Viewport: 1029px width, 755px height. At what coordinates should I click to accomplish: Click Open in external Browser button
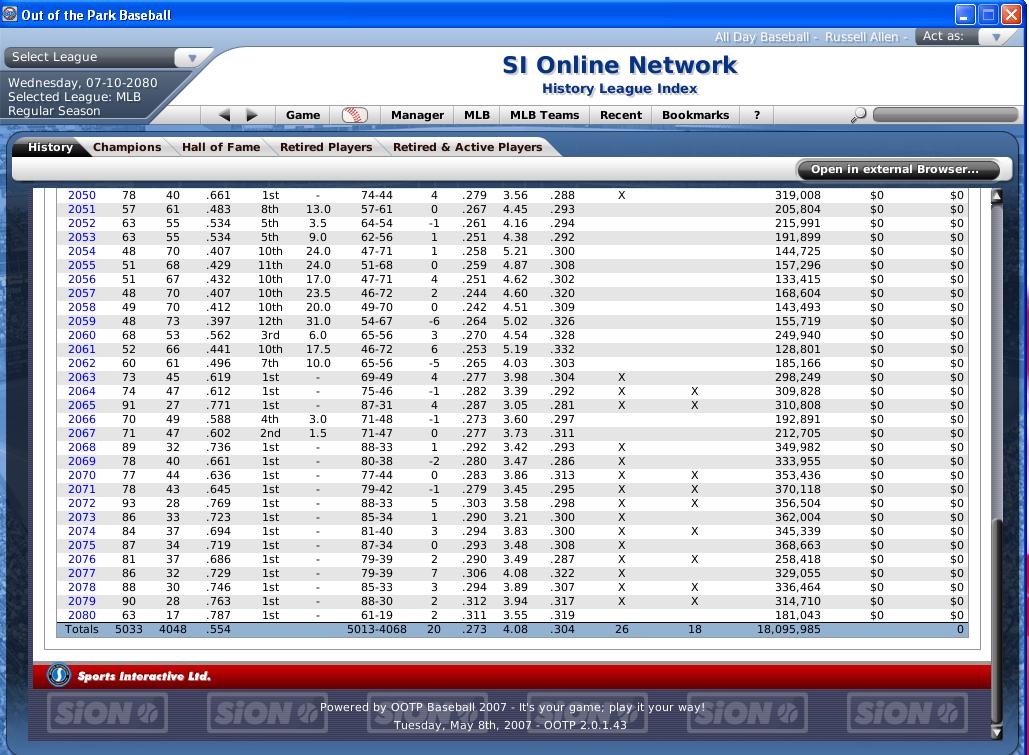coord(897,169)
